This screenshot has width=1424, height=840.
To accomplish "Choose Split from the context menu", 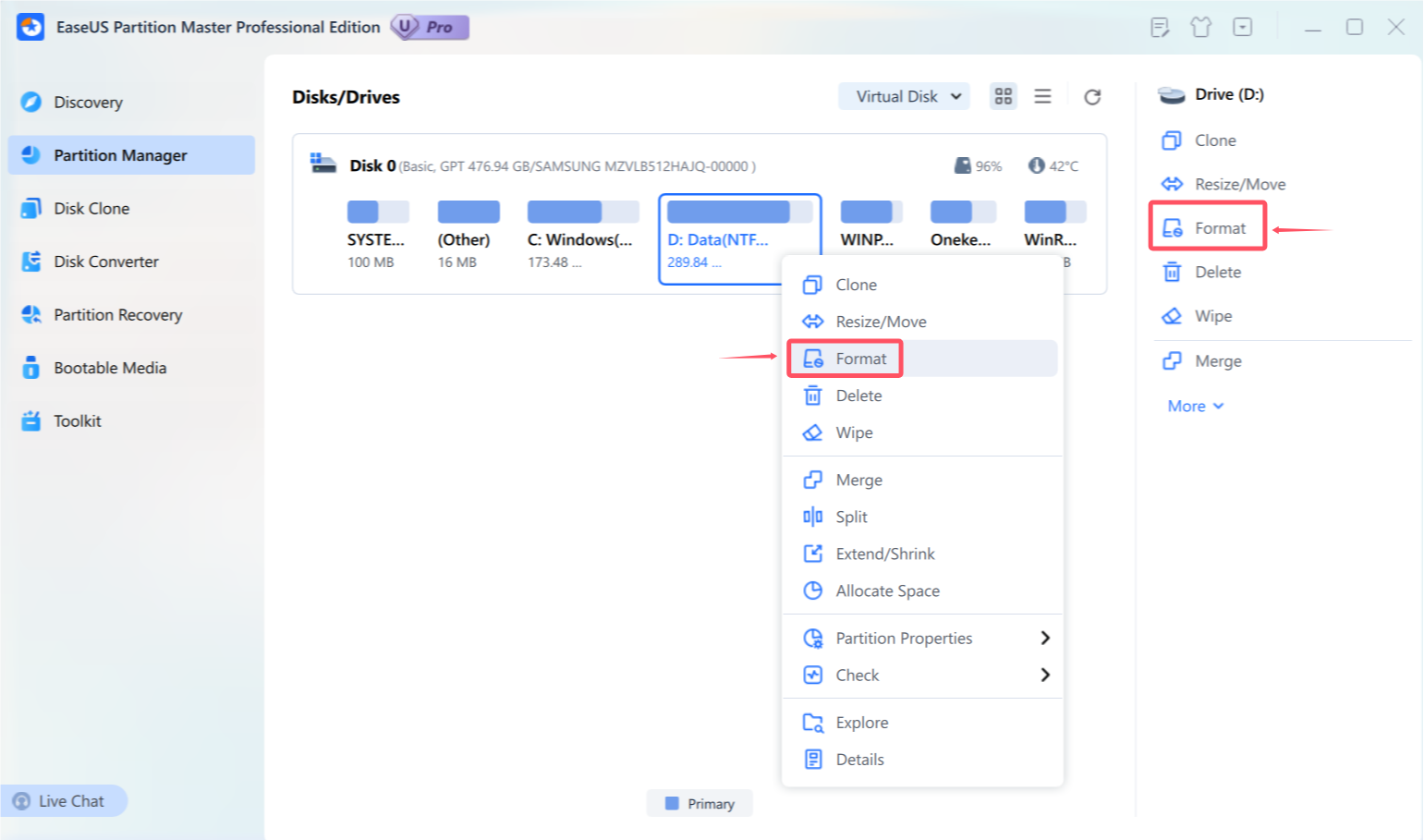I will [x=922, y=517].
